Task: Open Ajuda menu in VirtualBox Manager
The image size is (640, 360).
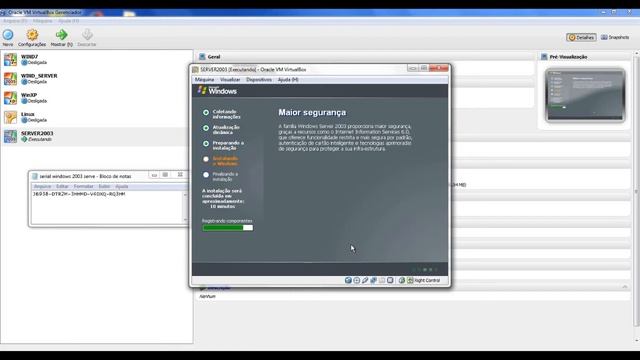Action: [x=68, y=21]
